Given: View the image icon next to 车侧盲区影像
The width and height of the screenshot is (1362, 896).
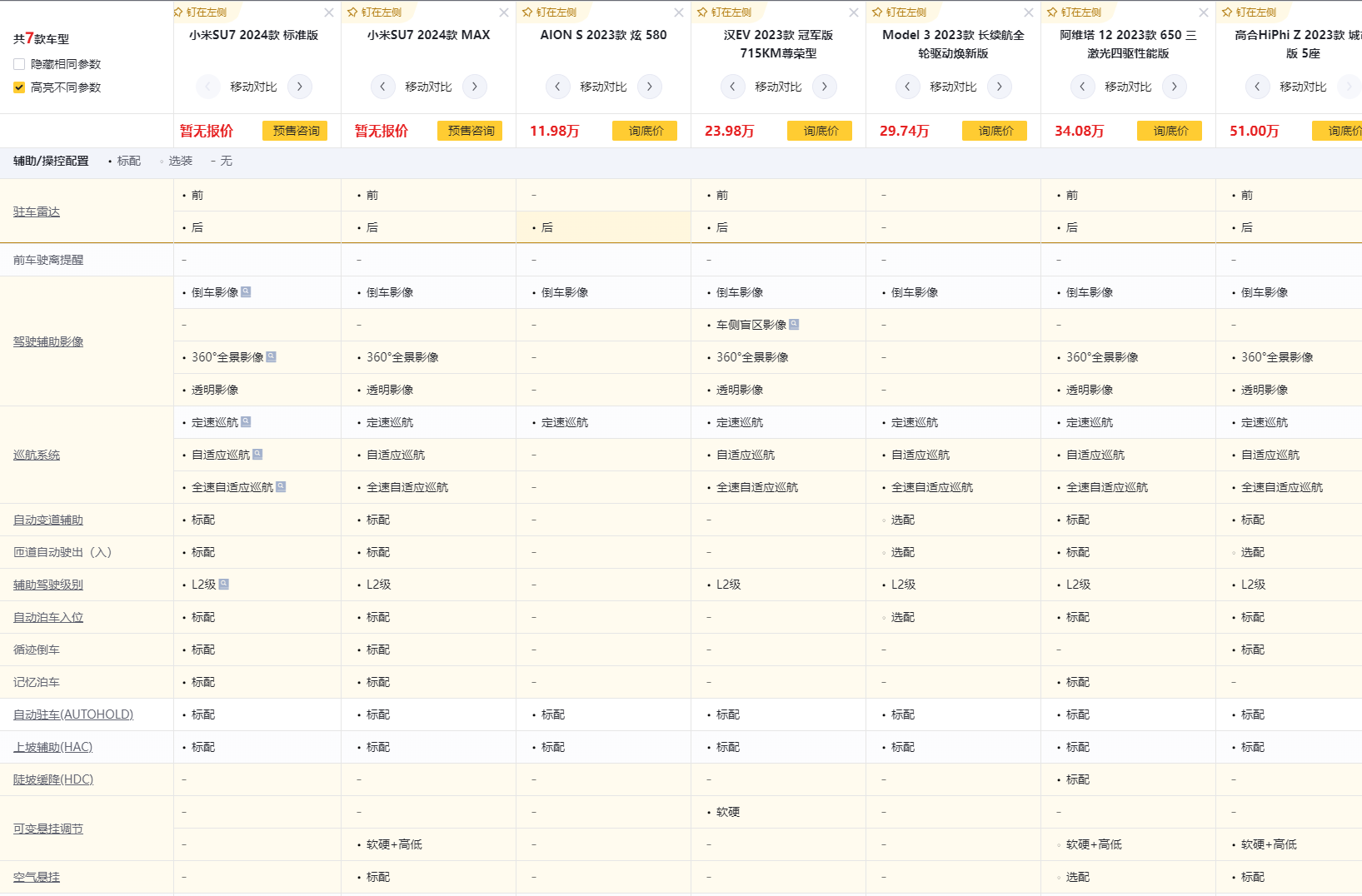Looking at the screenshot, I should (x=794, y=325).
